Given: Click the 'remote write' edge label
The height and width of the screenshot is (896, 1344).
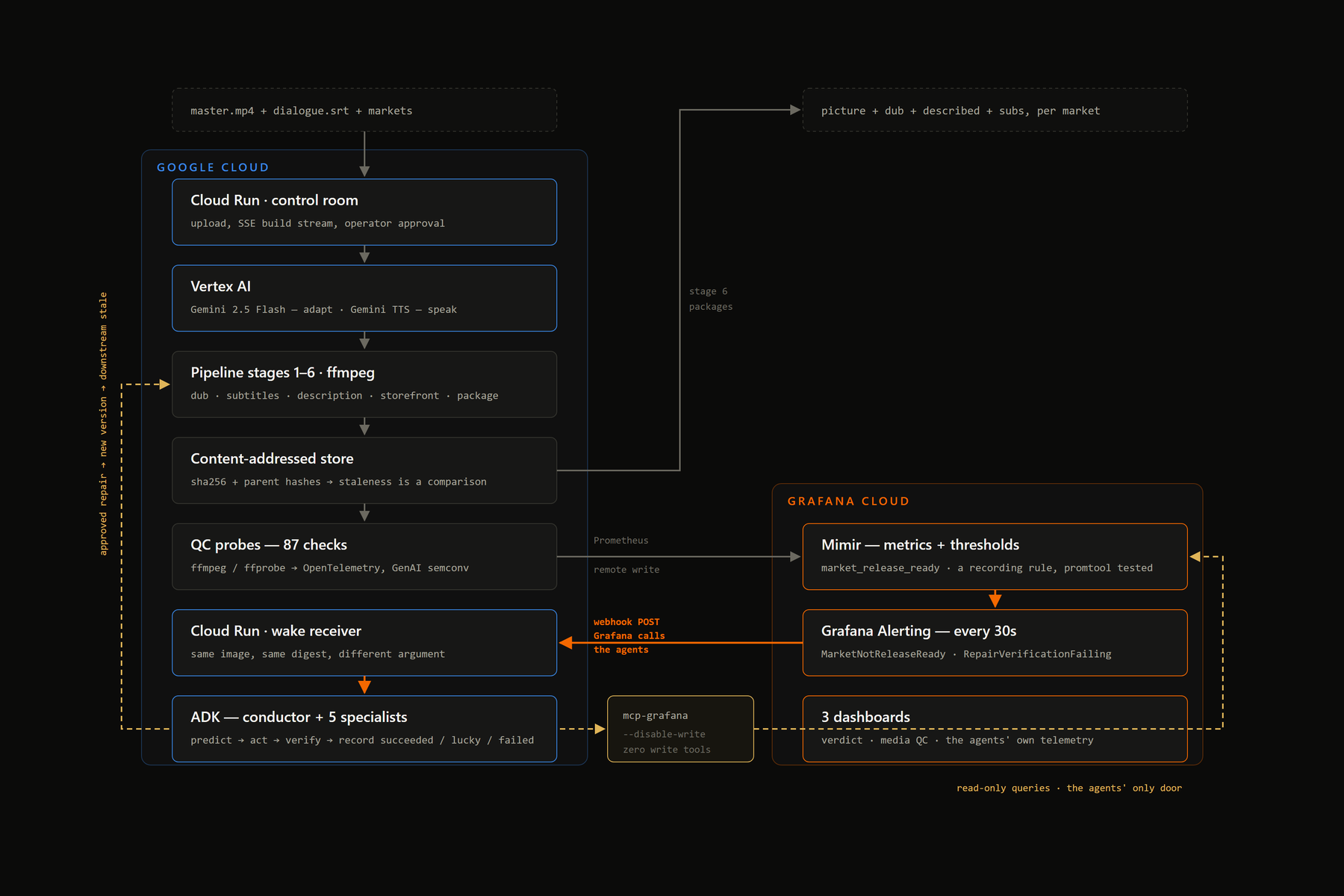Looking at the screenshot, I should tap(626, 570).
